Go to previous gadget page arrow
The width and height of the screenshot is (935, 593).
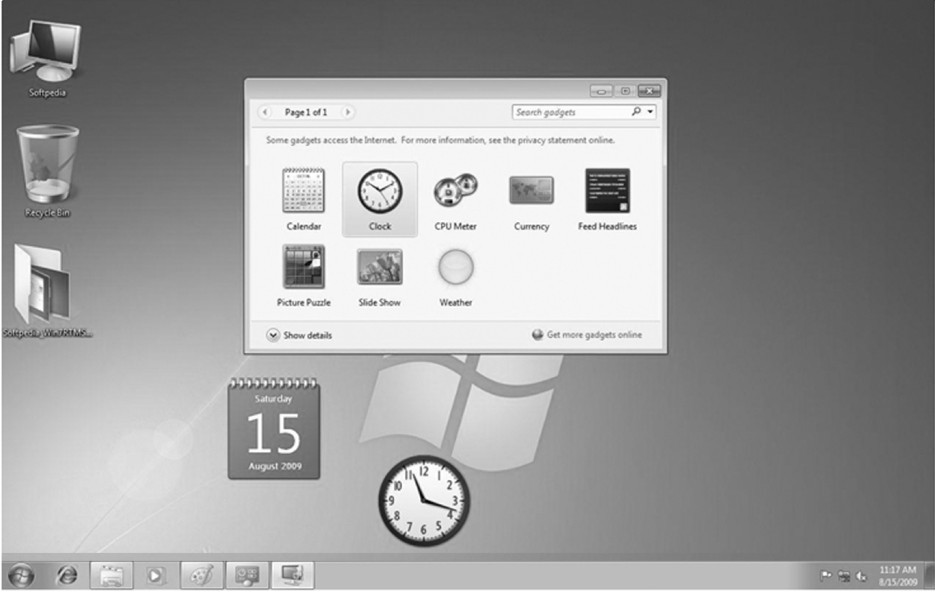tap(265, 112)
